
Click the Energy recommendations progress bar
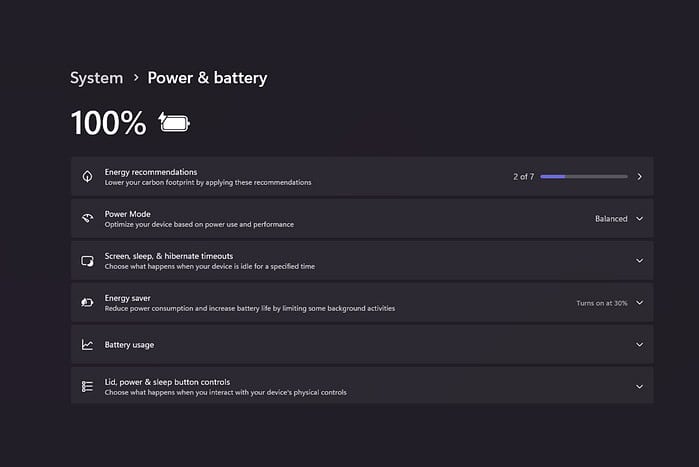click(584, 176)
